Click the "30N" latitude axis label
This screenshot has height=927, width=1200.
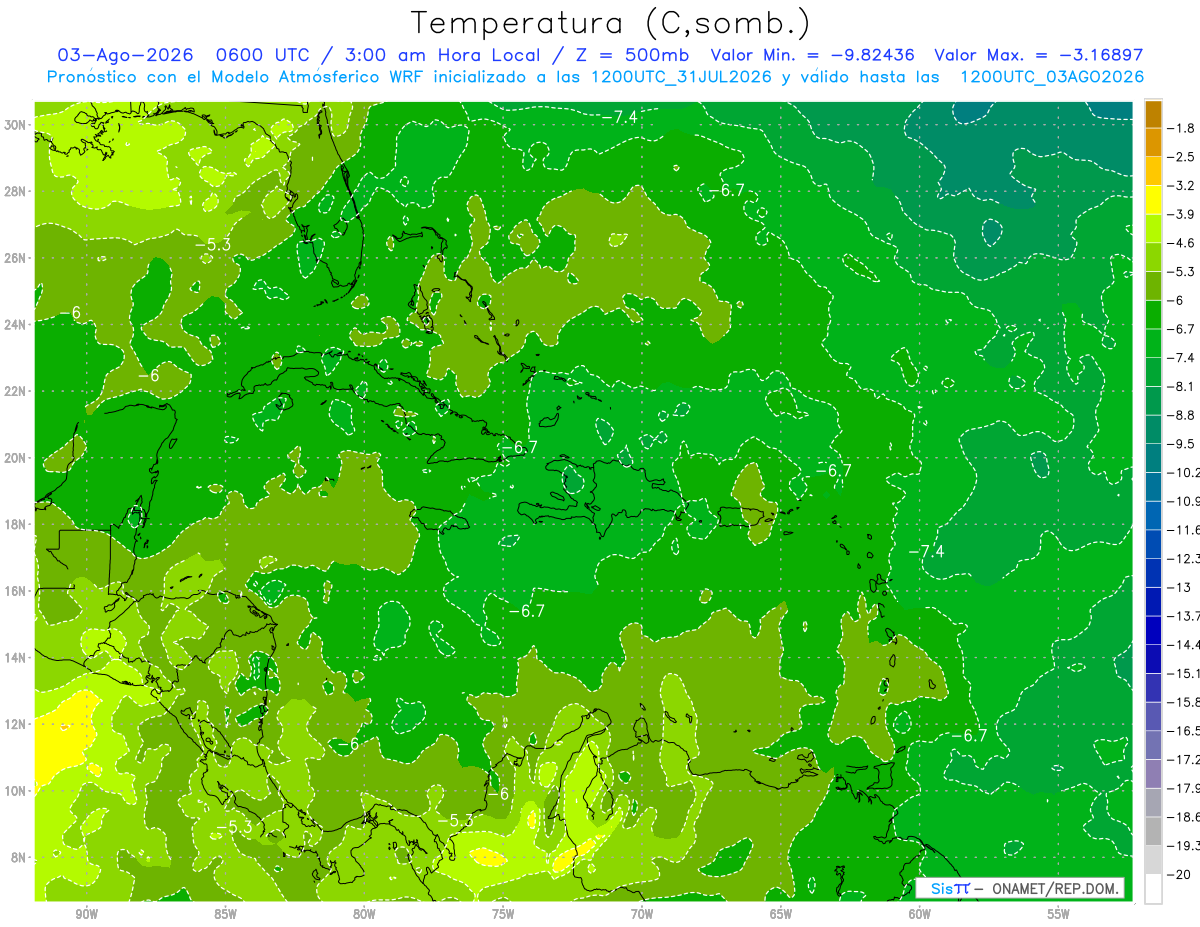(x=16, y=124)
